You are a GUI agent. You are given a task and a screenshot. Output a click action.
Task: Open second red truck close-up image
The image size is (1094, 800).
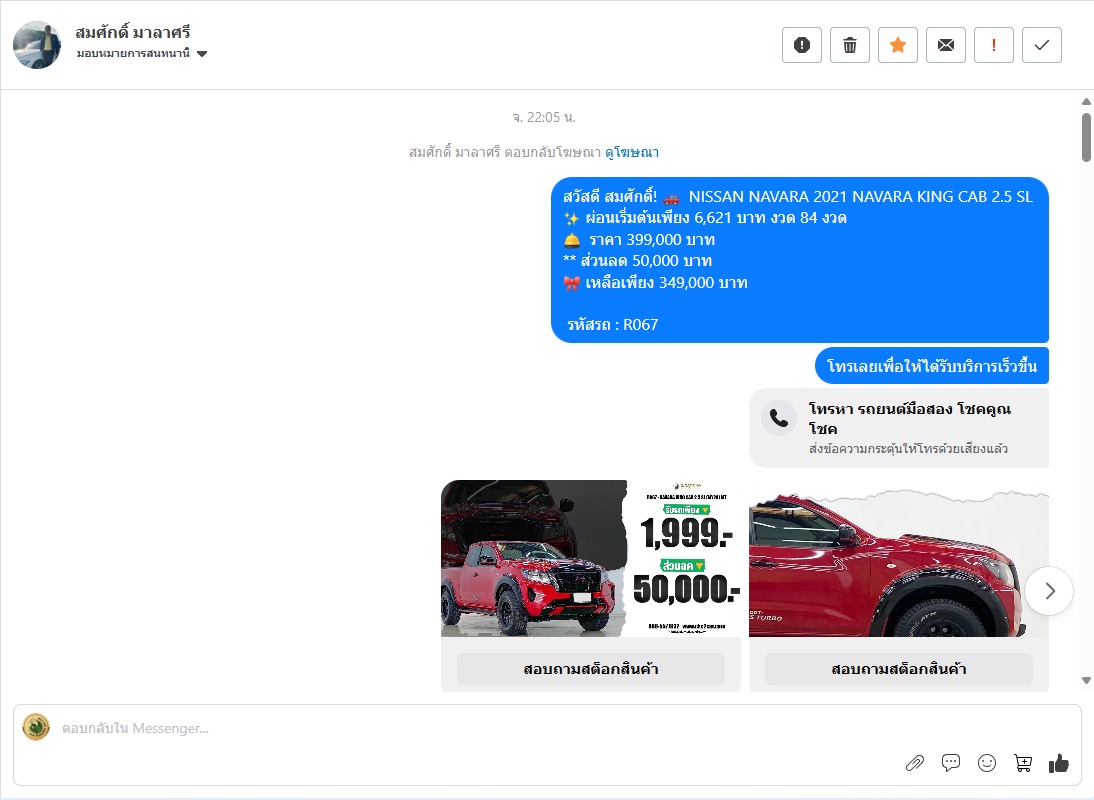pos(899,558)
